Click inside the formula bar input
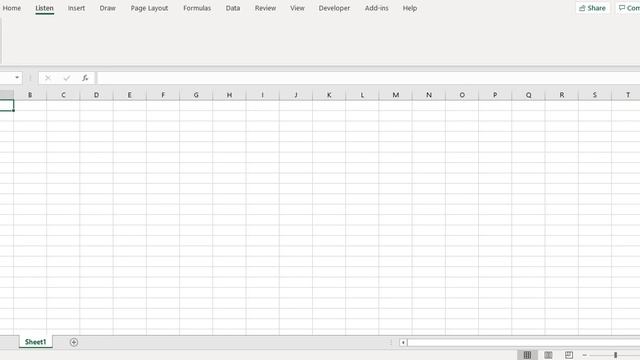The image size is (640, 360). pos(369,78)
